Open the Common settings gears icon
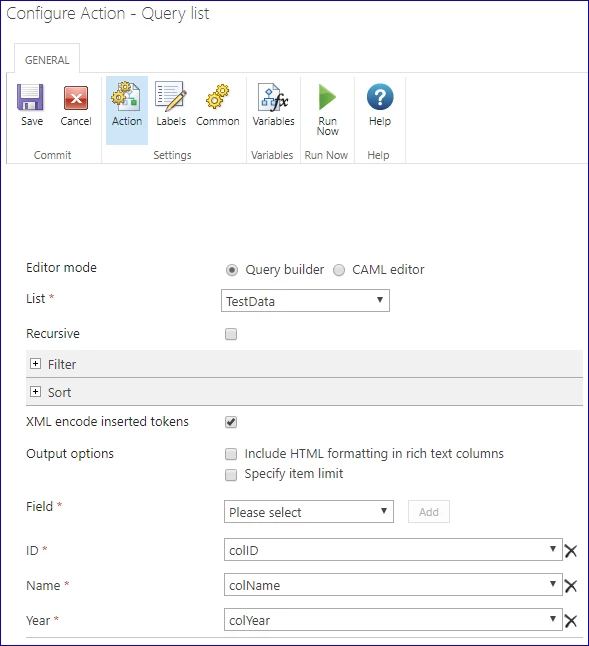This screenshot has width=589, height=646. [217, 97]
